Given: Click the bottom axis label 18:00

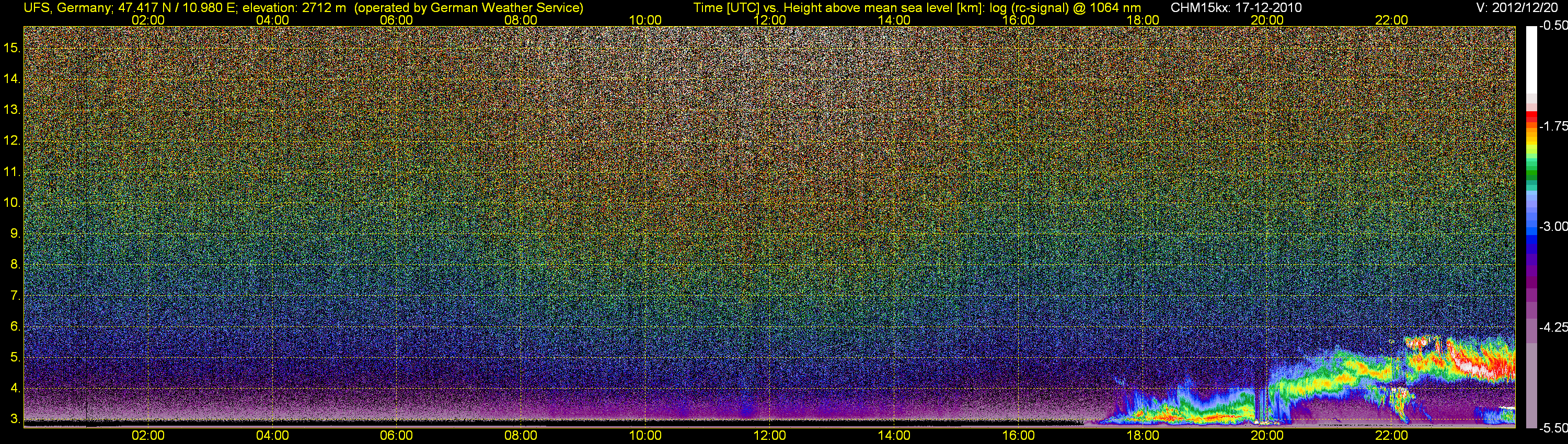Looking at the screenshot, I should point(1143,436).
